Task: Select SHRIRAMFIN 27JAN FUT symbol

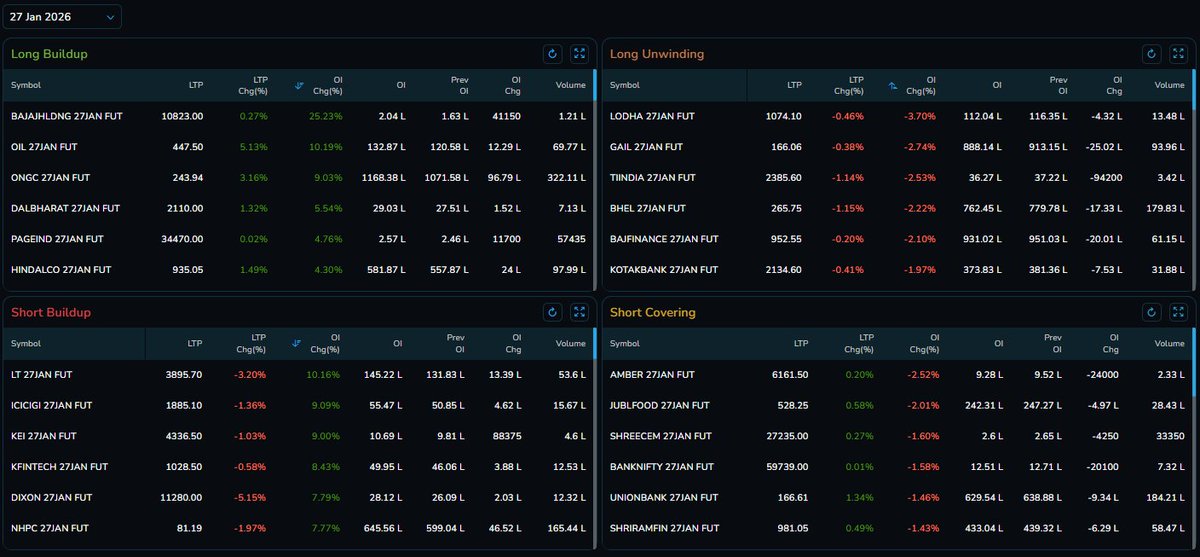Action: point(664,528)
